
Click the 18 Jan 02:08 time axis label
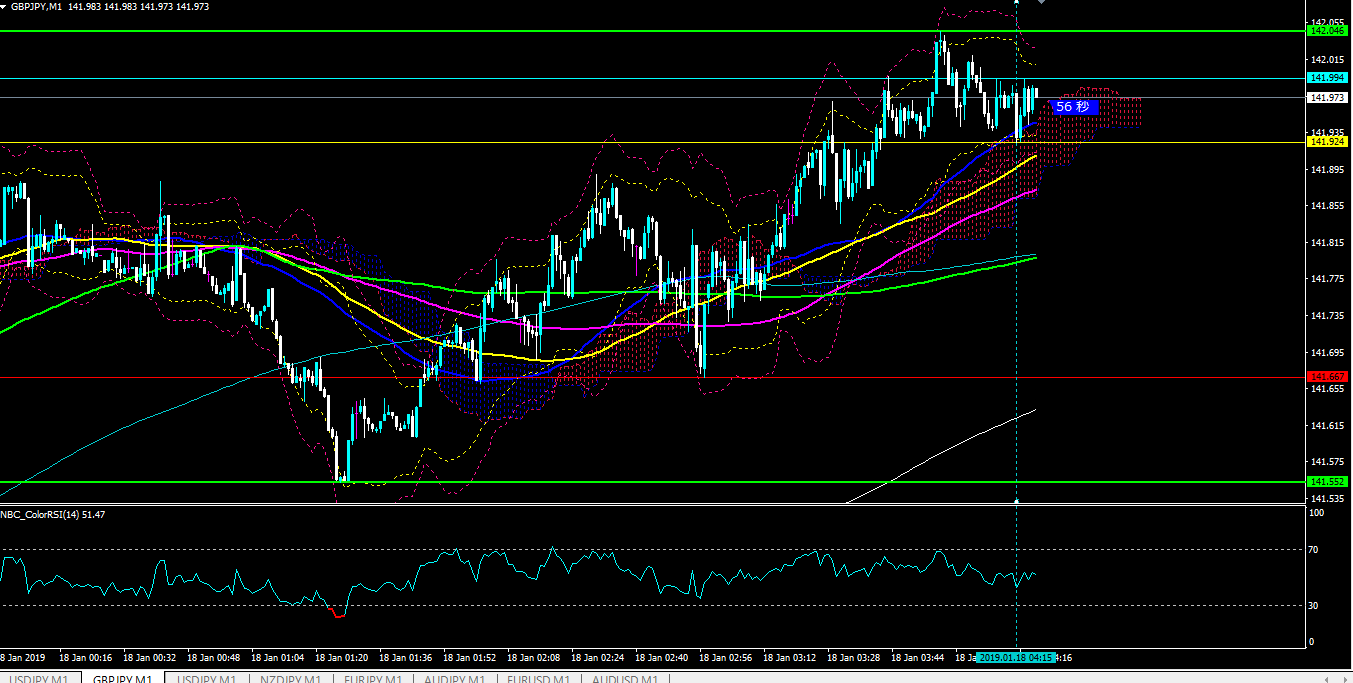pos(533,658)
